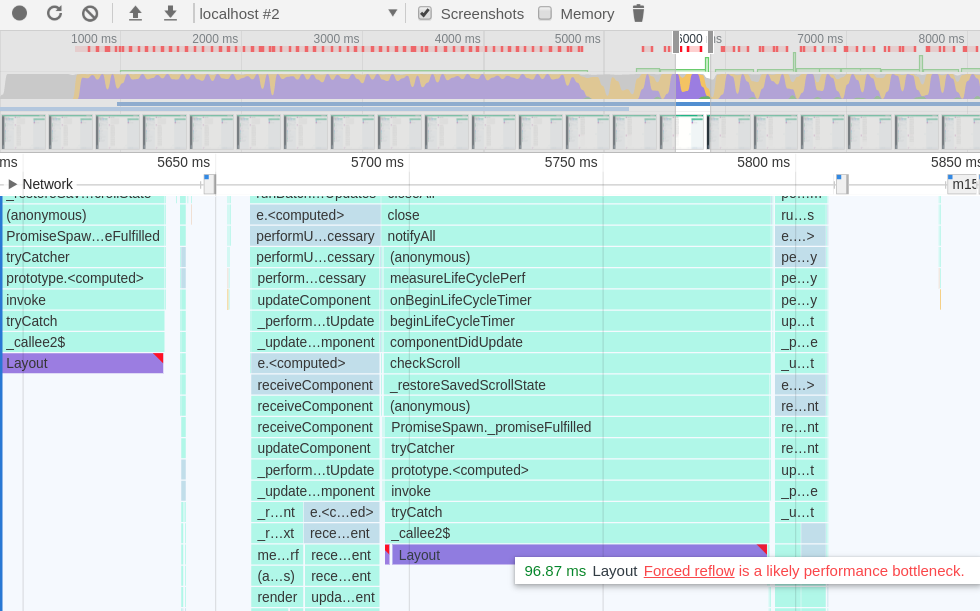Click the right overview selection handle
This screenshot has height=611, width=980.
coord(710,42)
